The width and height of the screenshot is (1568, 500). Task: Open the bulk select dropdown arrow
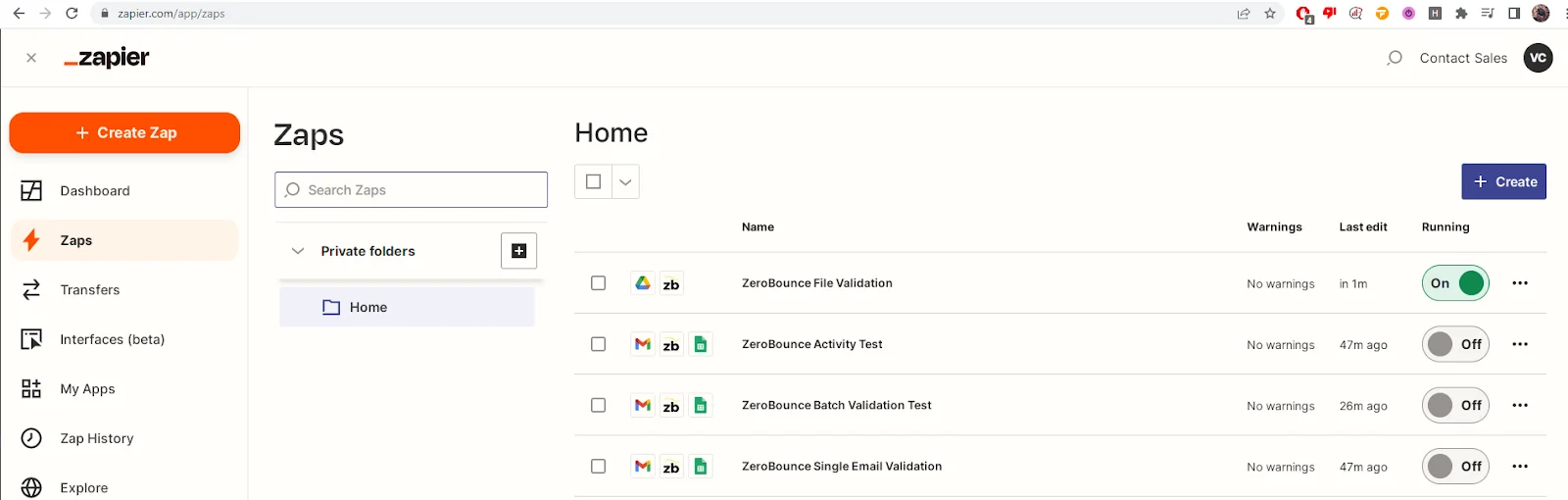click(625, 181)
